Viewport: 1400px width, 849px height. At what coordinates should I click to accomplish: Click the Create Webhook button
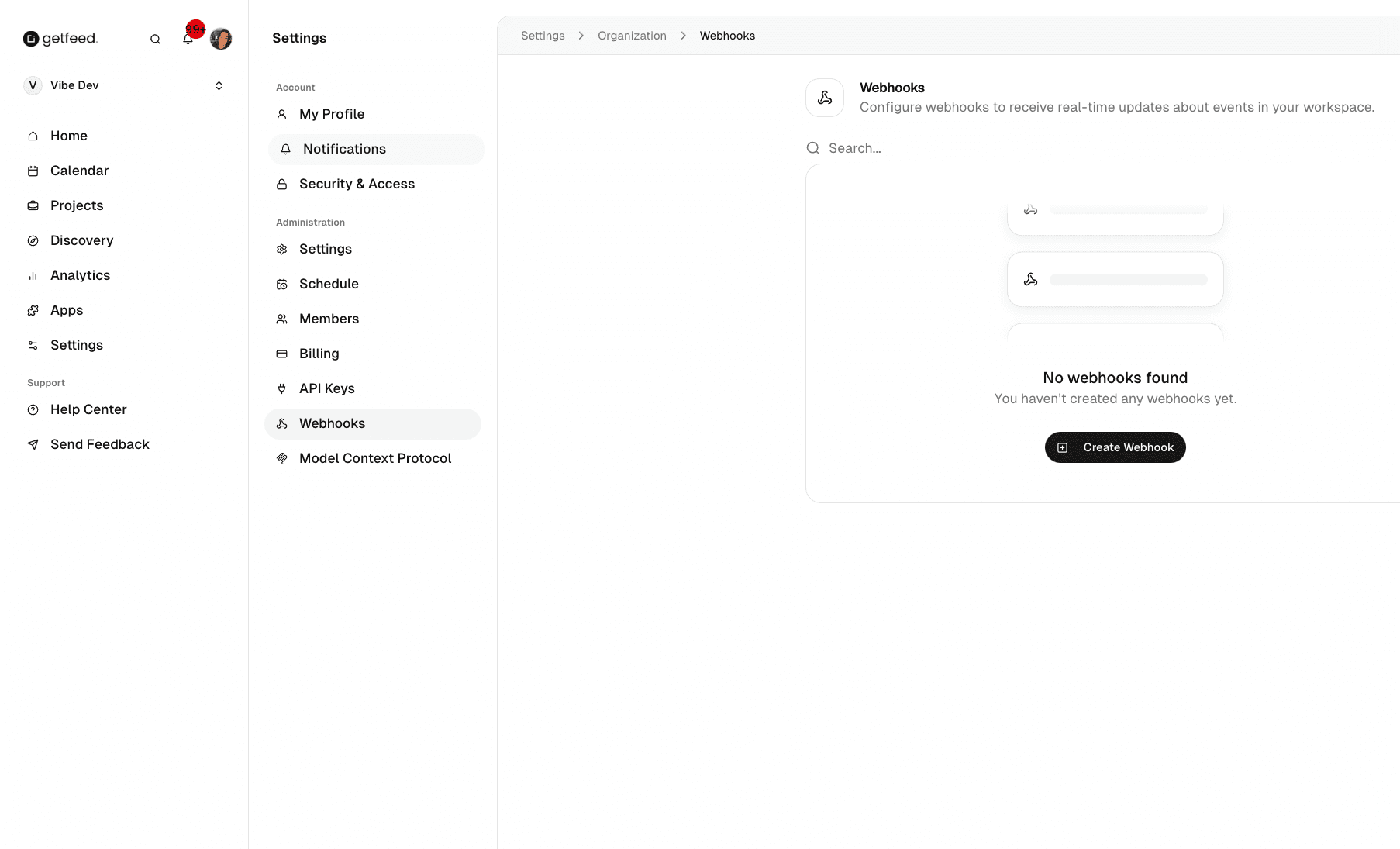click(x=1115, y=447)
